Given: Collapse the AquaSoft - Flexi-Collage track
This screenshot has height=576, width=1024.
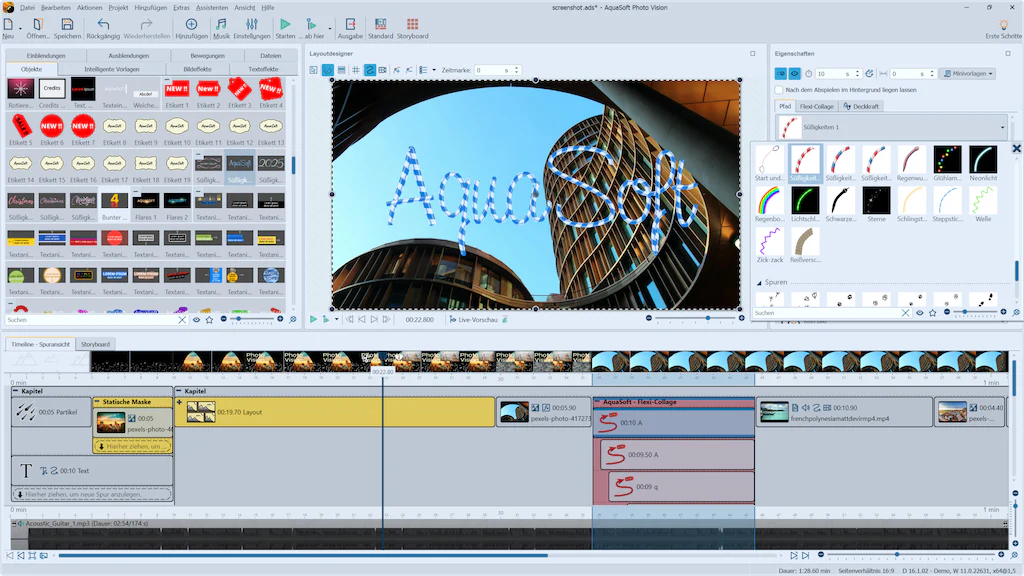Looking at the screenshot, I should pyautogui.click(x=598, y=402).
